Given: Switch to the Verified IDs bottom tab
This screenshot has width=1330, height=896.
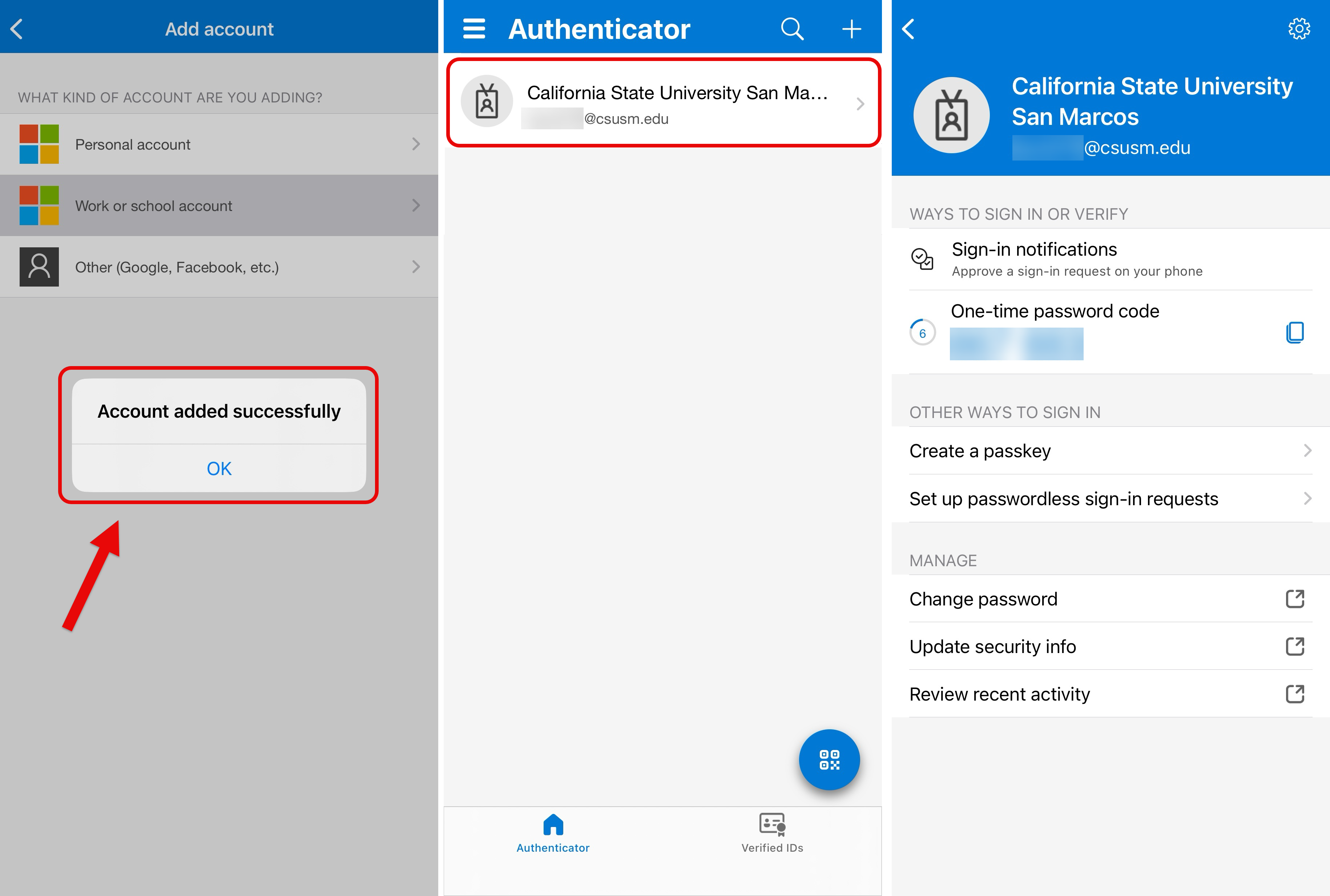Looking at the screenshot, I should pos(772,834).
